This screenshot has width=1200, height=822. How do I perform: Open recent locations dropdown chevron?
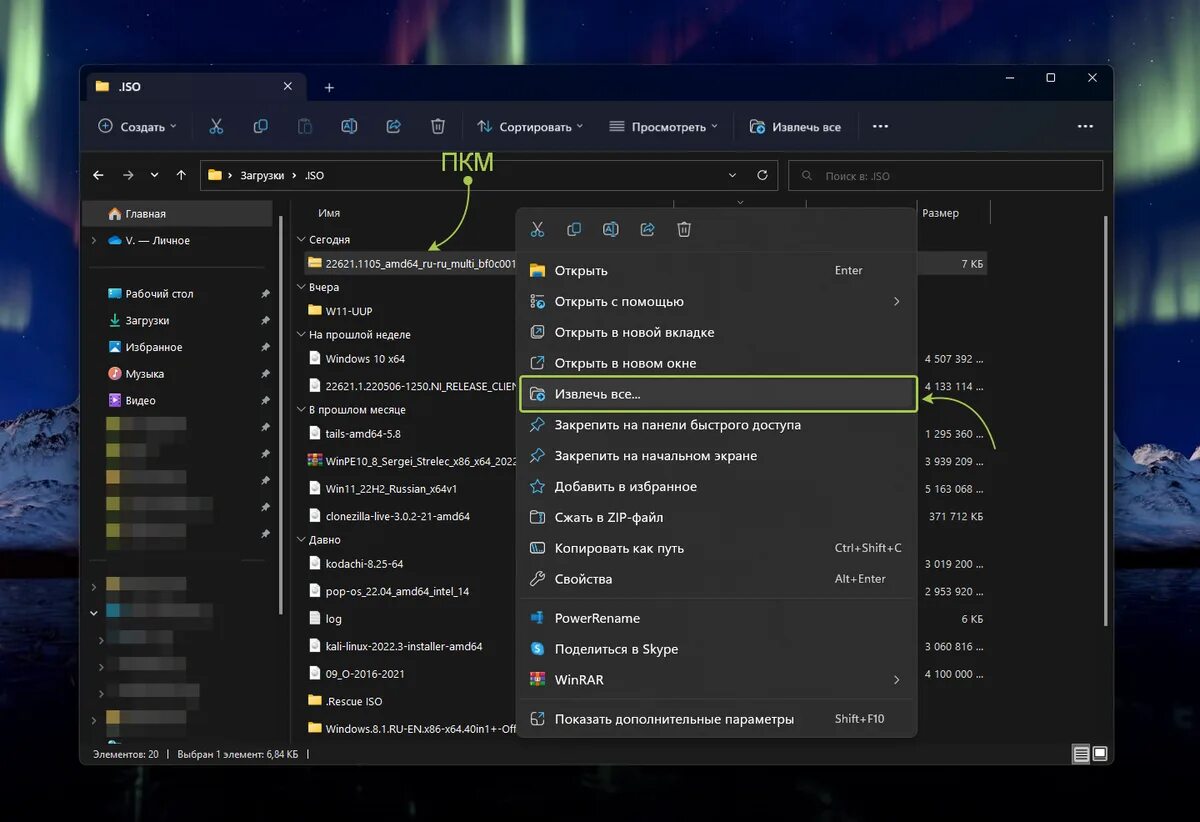coord(154,175)
